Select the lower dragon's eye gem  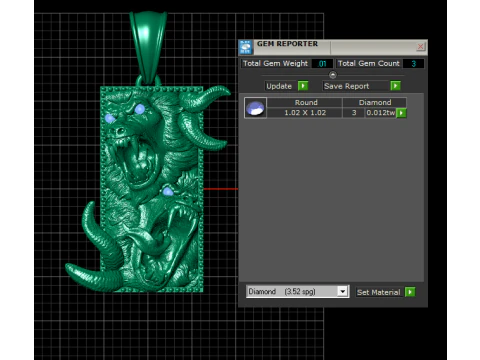click(168, 191)
